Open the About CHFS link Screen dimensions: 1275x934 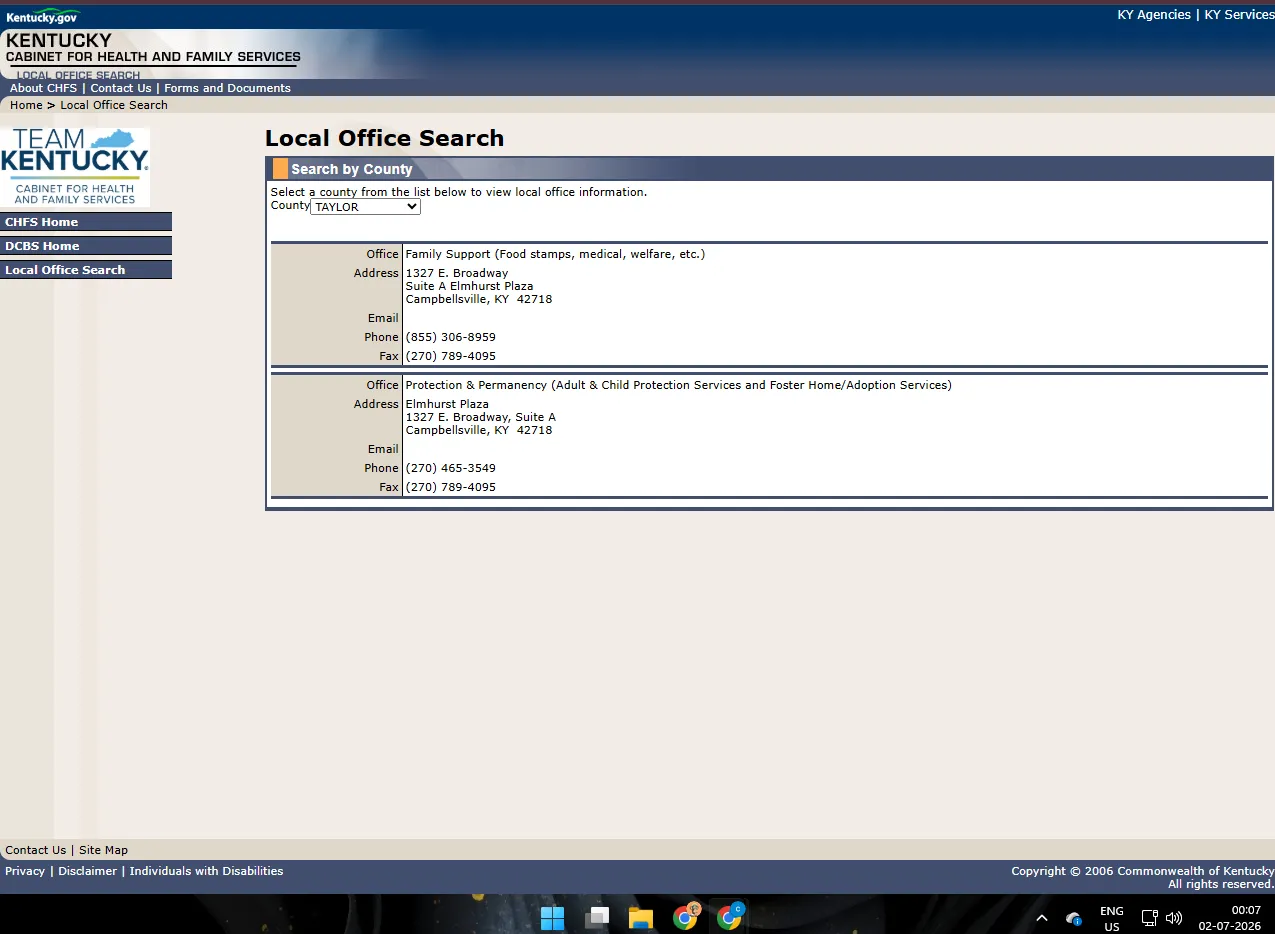click(x=43, y=88)
